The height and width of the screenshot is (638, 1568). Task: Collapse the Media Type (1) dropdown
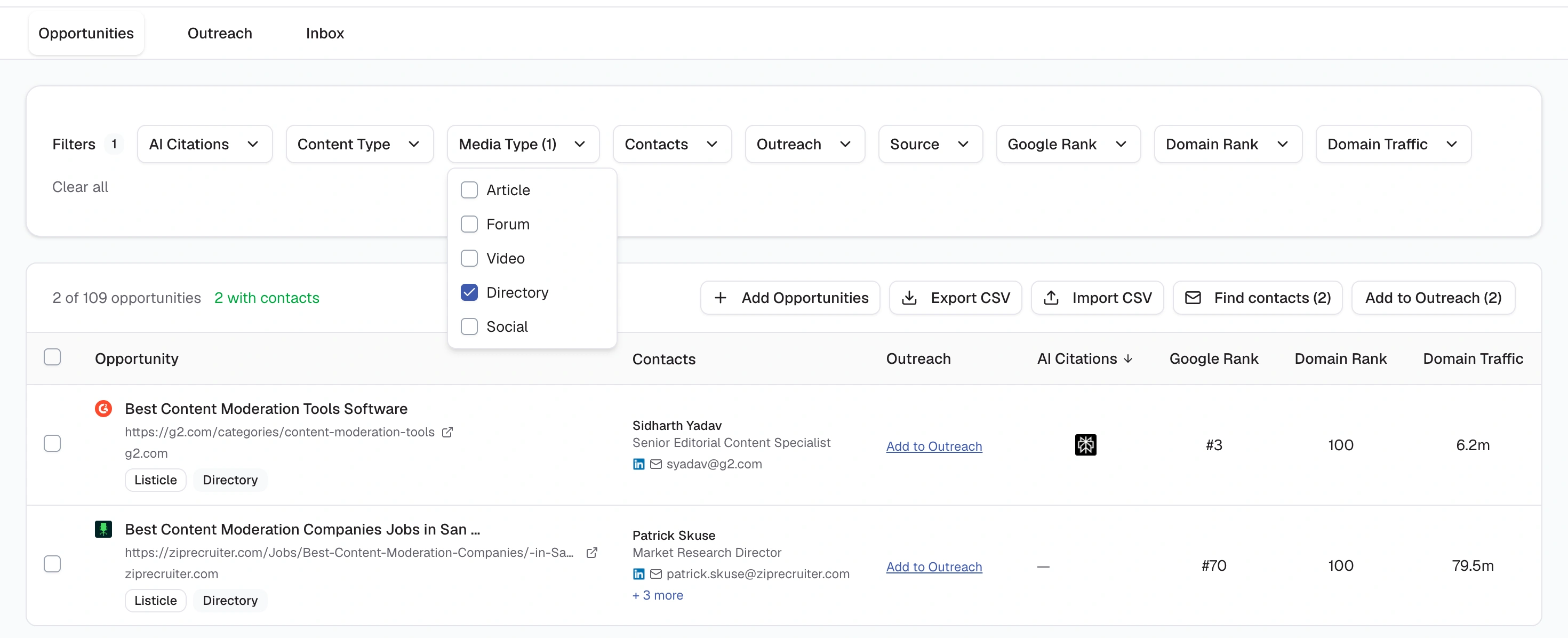point(523,144)
